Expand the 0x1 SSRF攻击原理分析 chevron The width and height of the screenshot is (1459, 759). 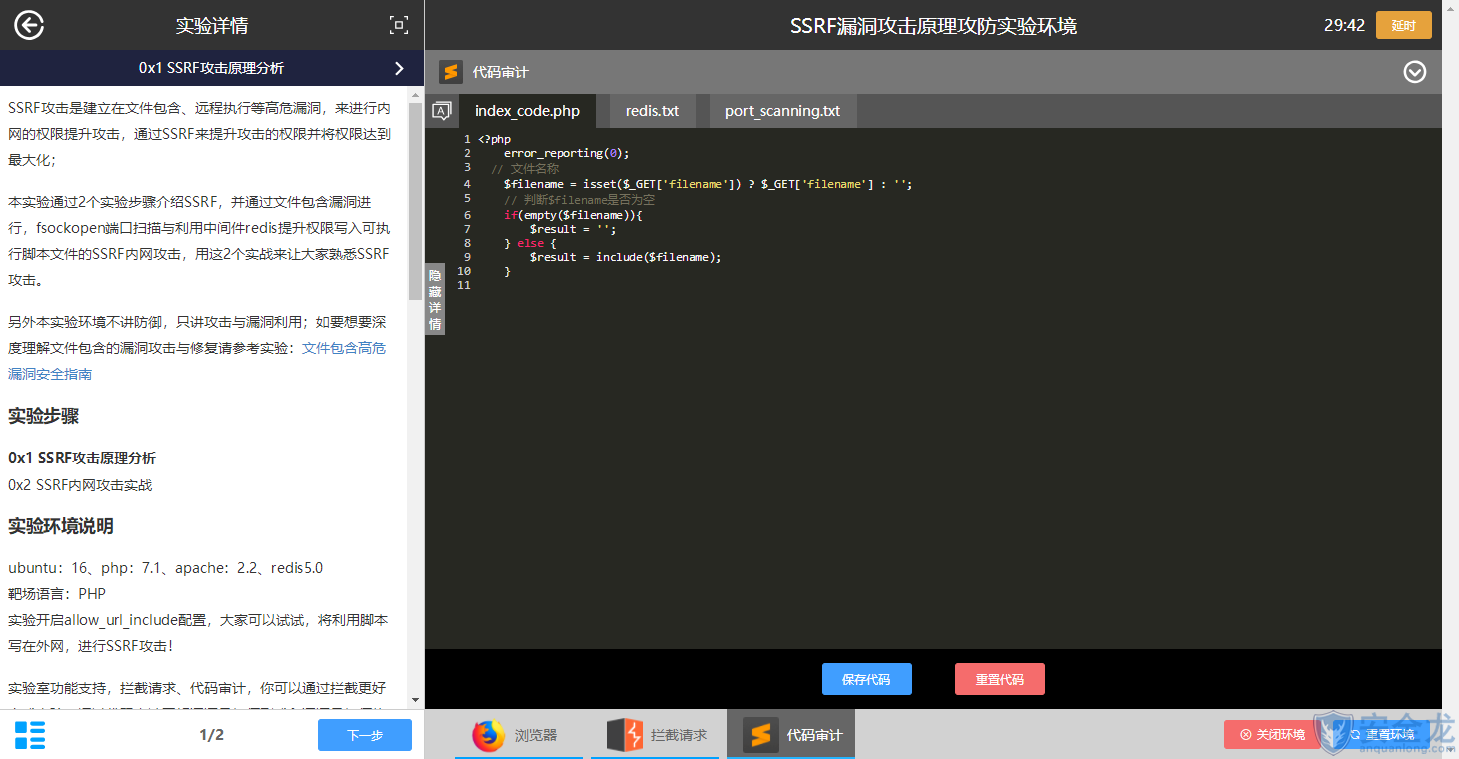pyautogui.click(x=399, y=68)
